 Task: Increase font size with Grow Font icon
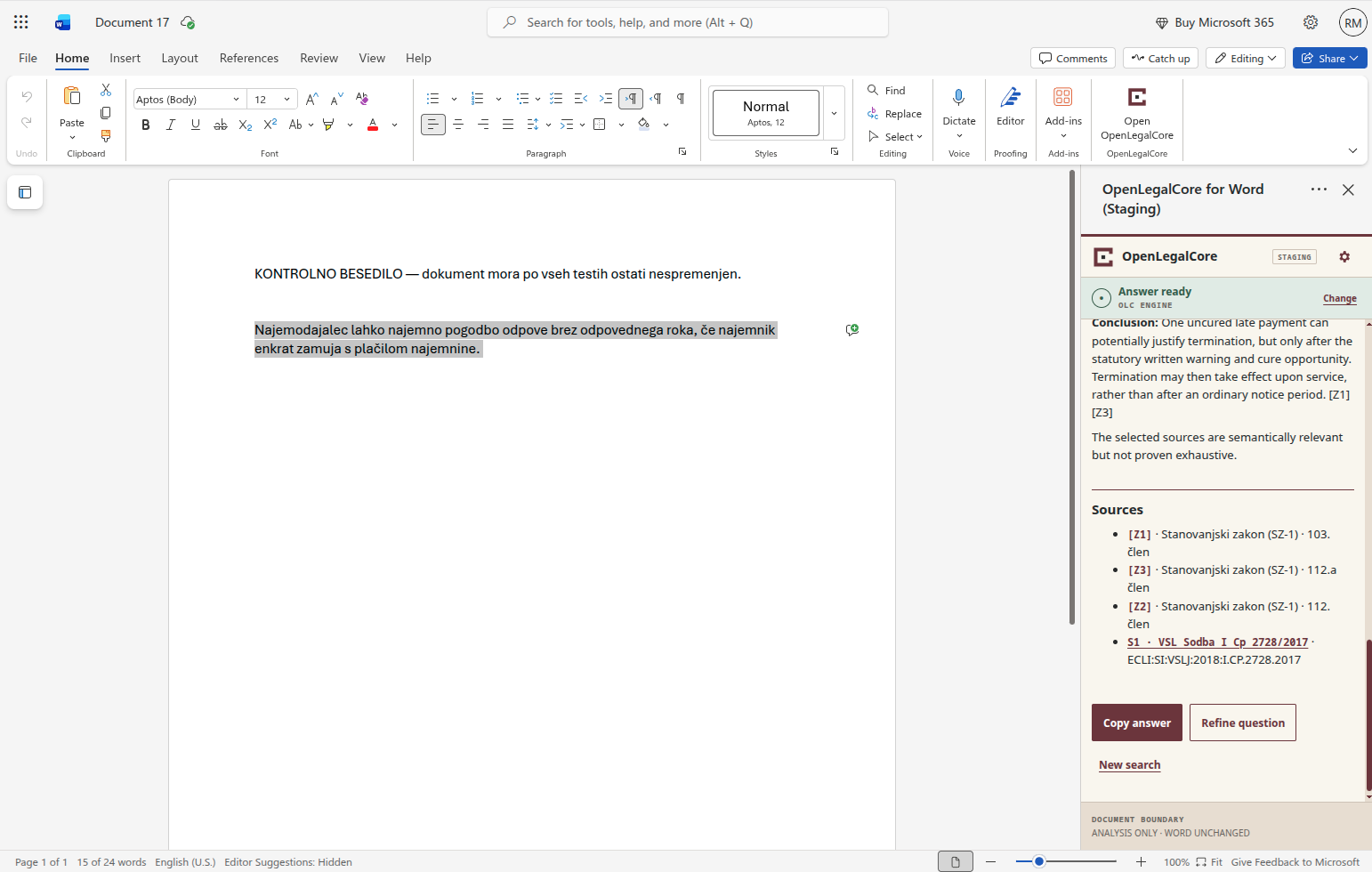click(x=311, y=99)
